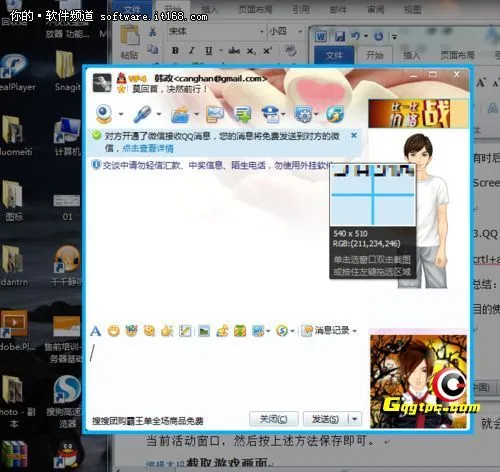Open the font settings letter A icon

(x=95, y=331)
